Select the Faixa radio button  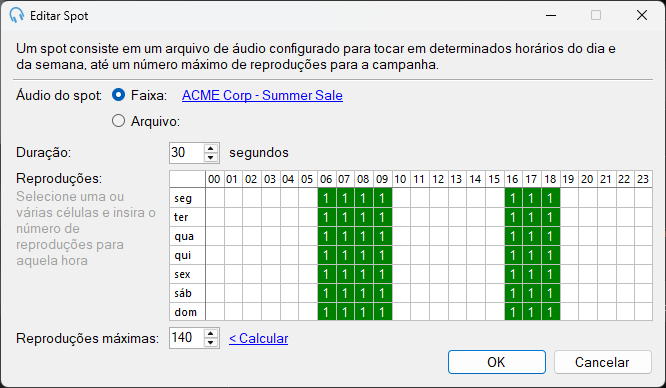119,95
